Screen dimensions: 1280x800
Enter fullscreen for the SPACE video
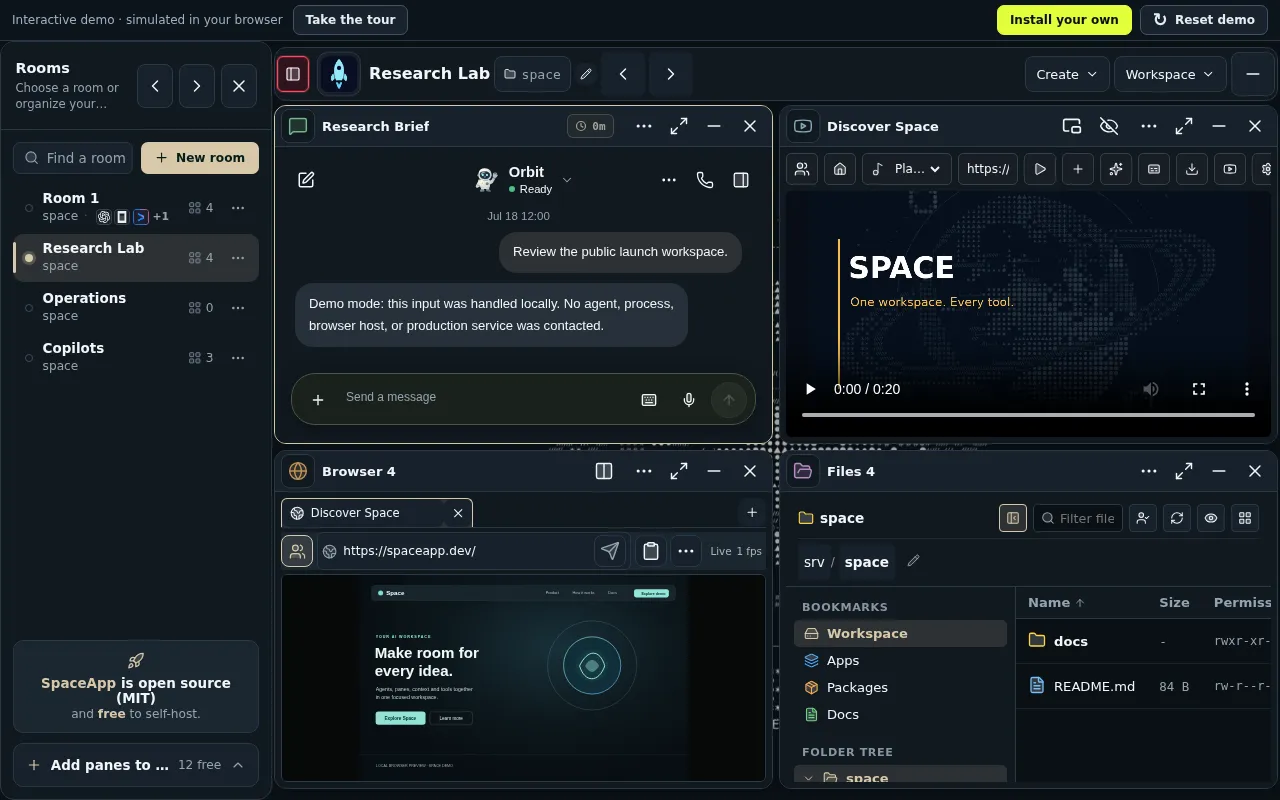coord(1199,389)
